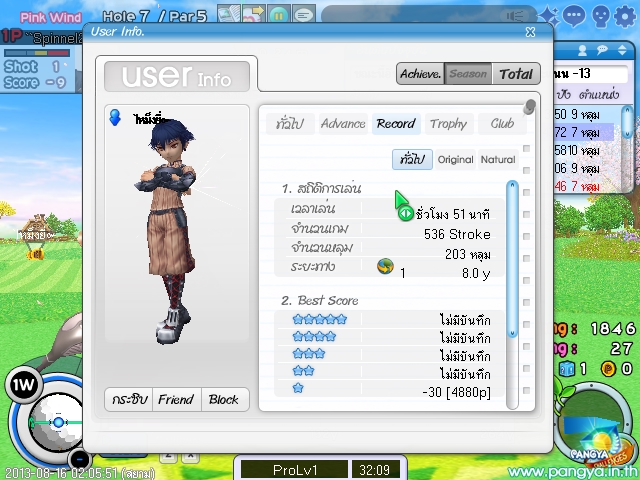
Task: Click the golf ball impact point selector
Action: point(57,422)
